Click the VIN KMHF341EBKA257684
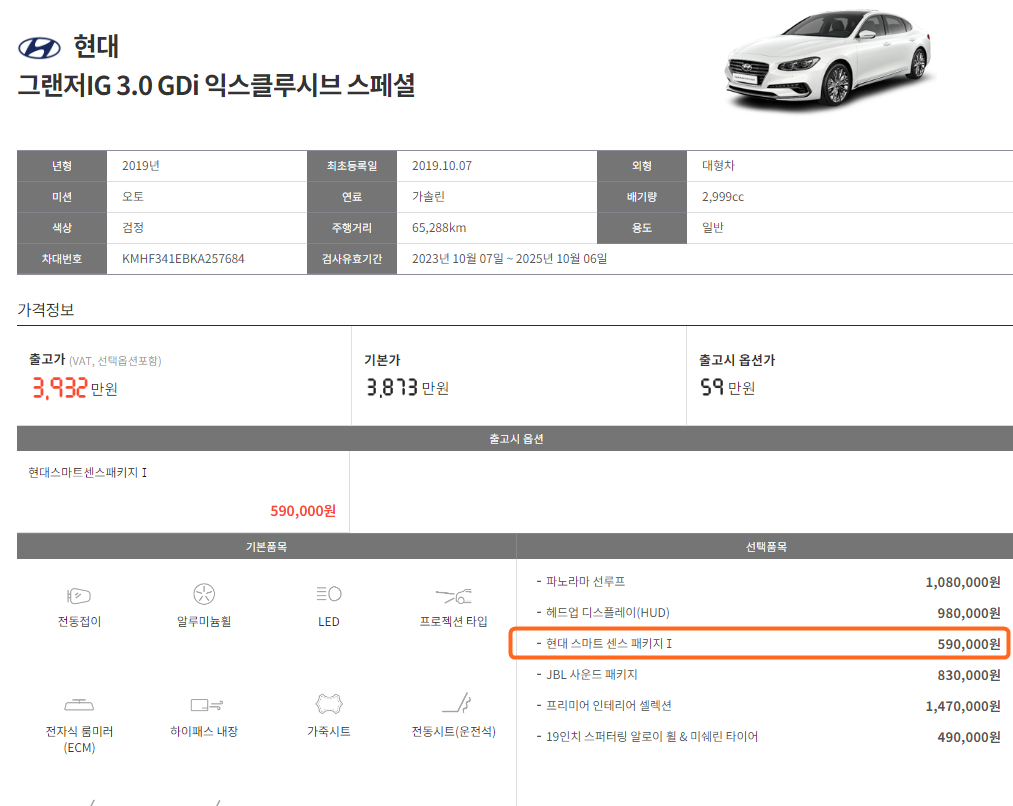 (x=183, y=259)
